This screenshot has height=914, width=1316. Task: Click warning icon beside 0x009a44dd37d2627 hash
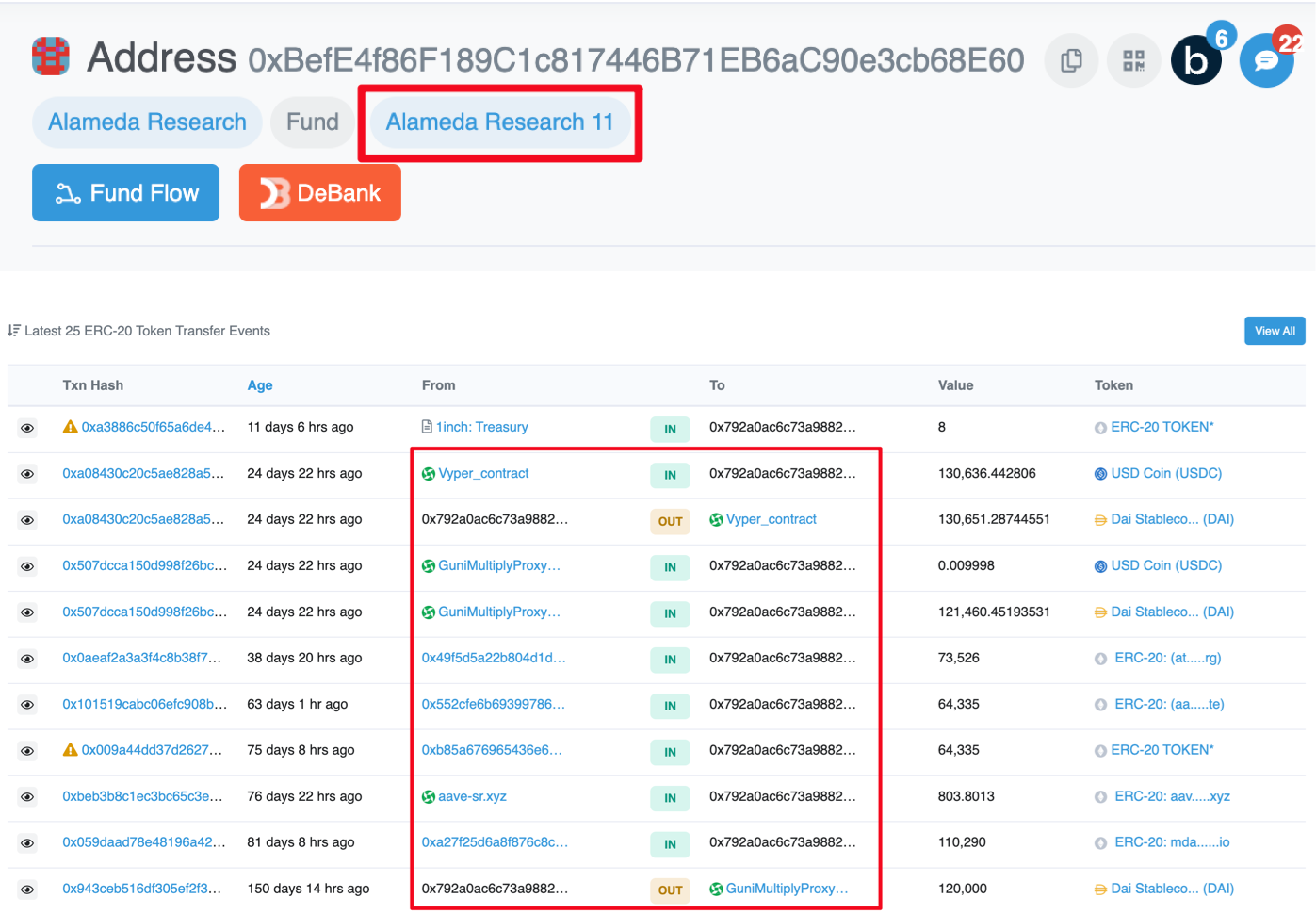coord(70,750)
